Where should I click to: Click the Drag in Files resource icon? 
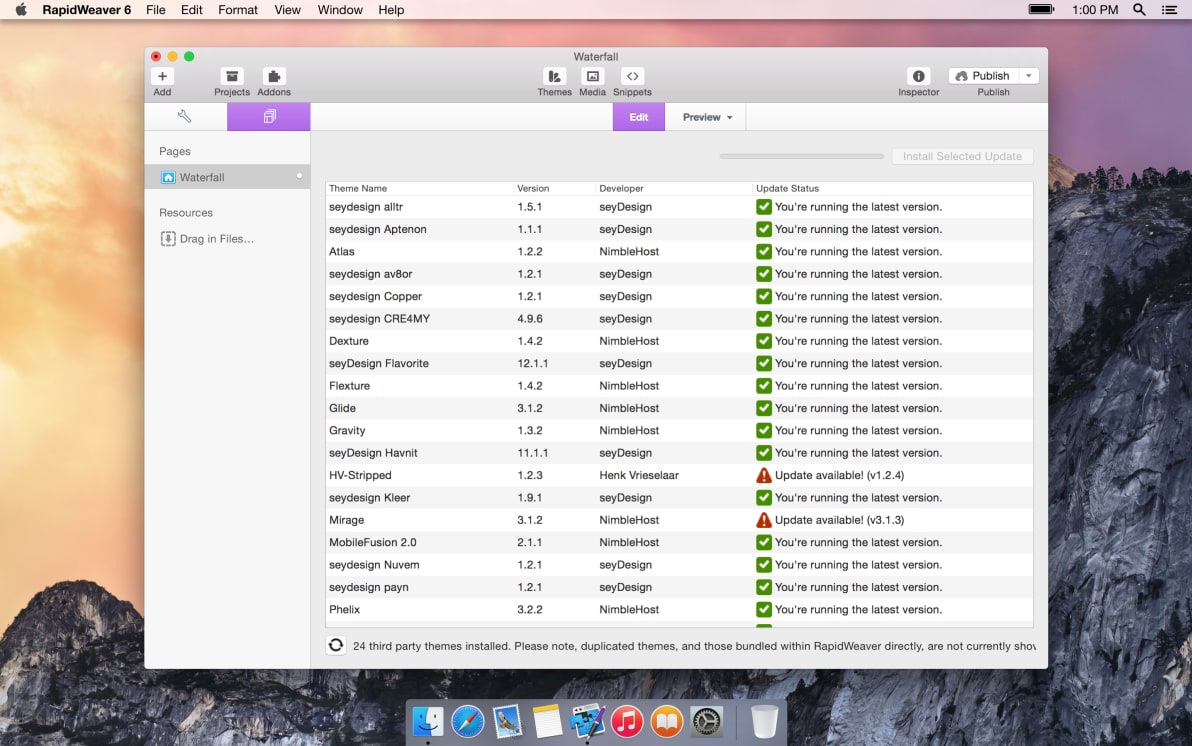click(x=168, y=239)
